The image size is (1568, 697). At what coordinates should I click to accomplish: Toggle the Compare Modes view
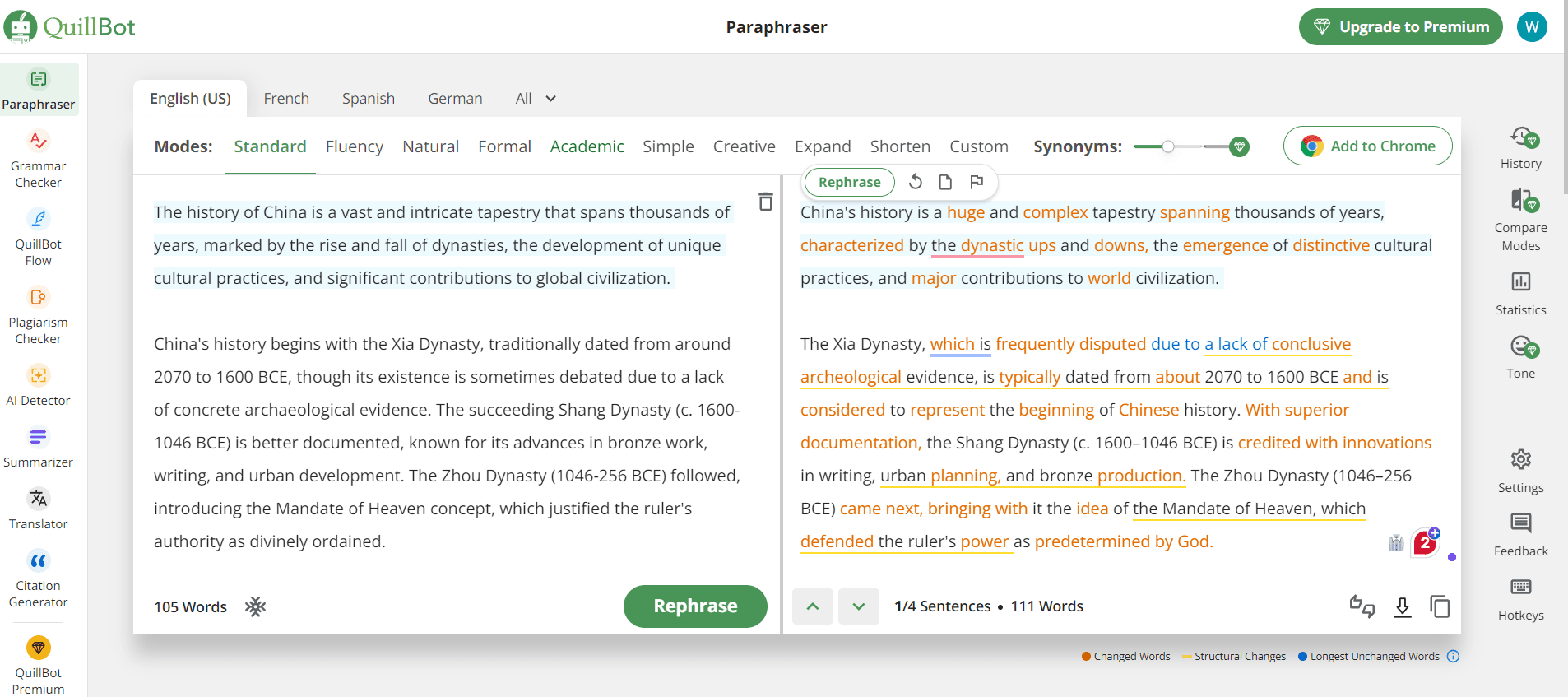point(1520,220)
